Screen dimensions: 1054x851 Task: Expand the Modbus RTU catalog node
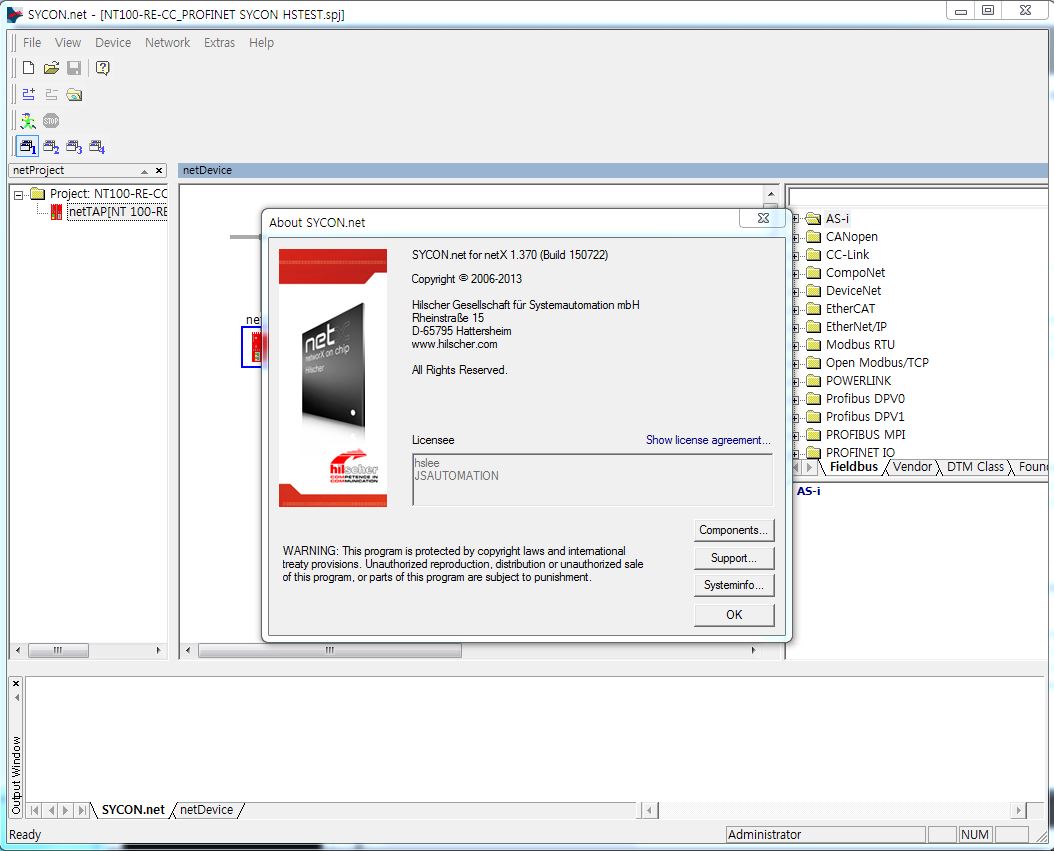click(796, 346)
